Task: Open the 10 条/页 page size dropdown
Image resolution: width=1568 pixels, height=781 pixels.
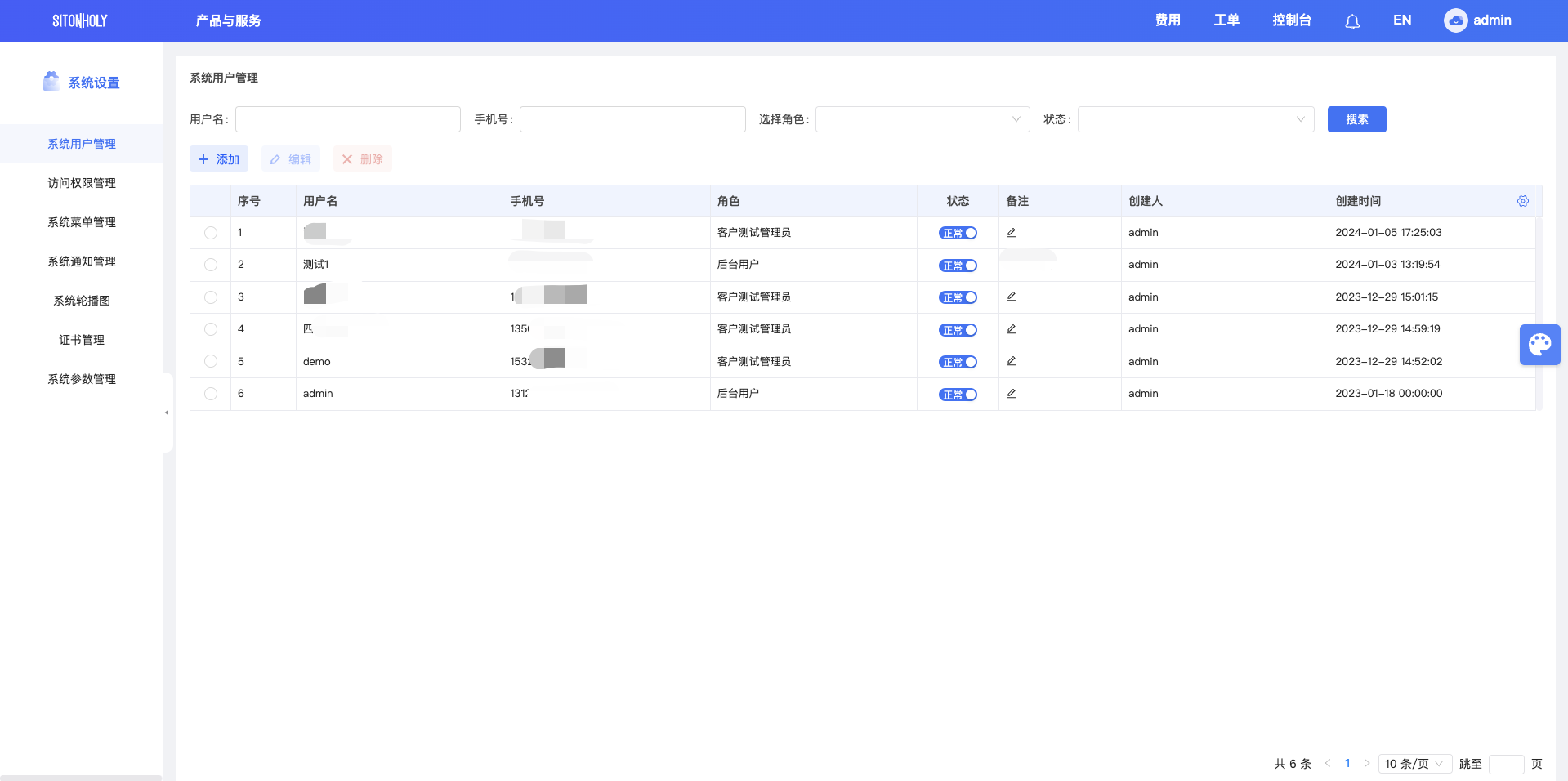Action: tap(1414, 764)
